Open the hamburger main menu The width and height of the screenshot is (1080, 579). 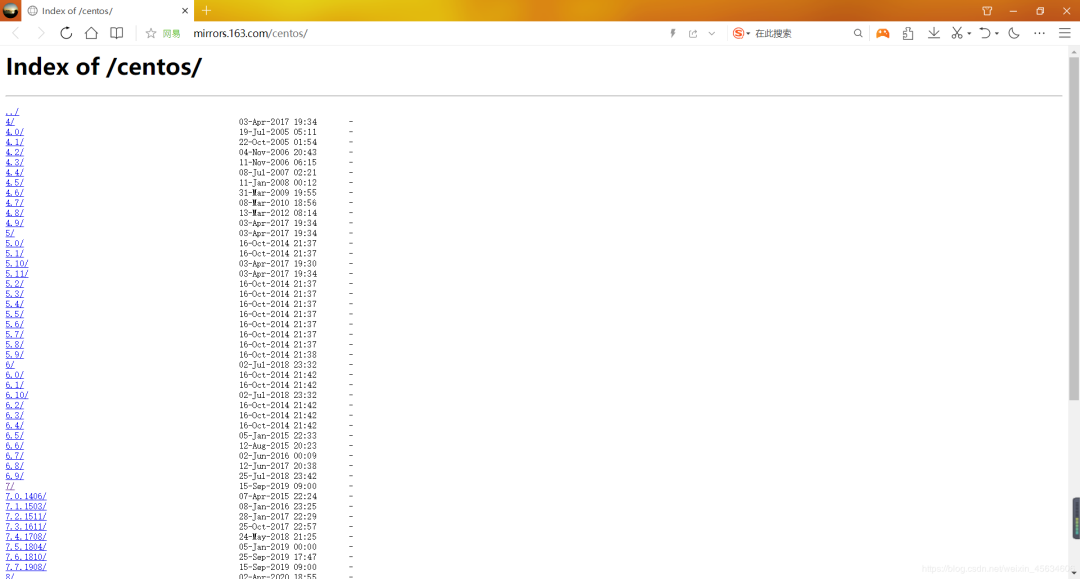[1065, 33]
